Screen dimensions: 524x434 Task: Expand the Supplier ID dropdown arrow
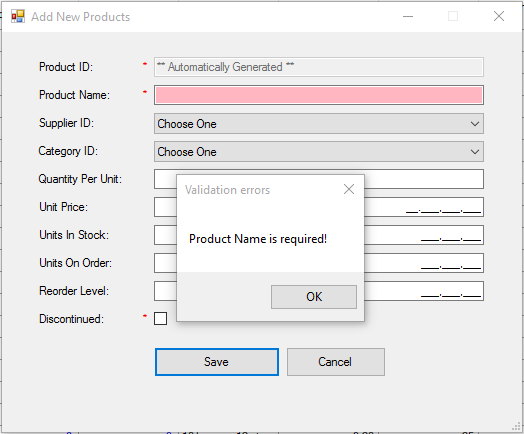pos(475,124)
